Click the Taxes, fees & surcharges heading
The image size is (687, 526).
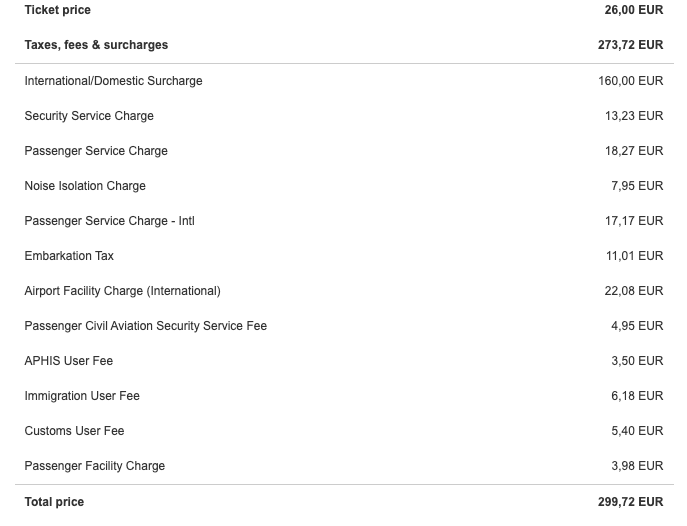(96, 45)
